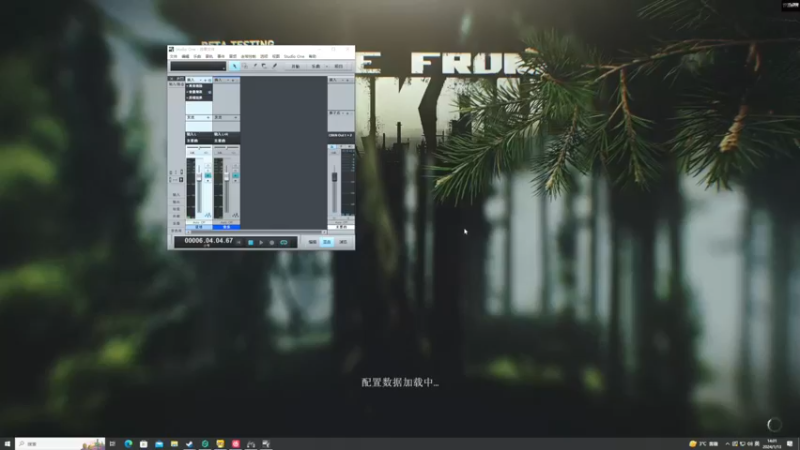Click the transport Play button
800x450 pixels.
click(261, 242)
